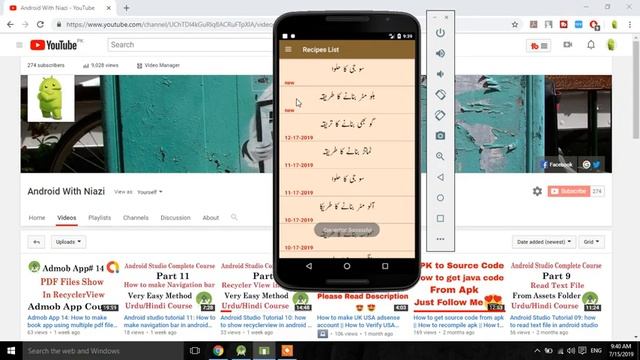Open View as Yourself dropdown
This screenshot has height=360, width=640.
149,192
